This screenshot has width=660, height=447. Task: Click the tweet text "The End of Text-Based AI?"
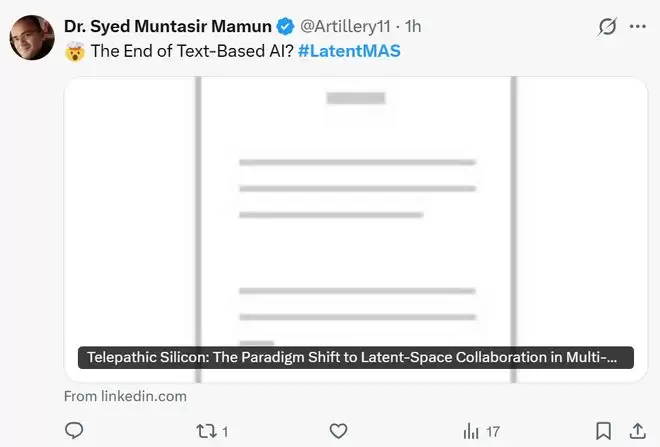pyautogui.click(x=193, y=51)
